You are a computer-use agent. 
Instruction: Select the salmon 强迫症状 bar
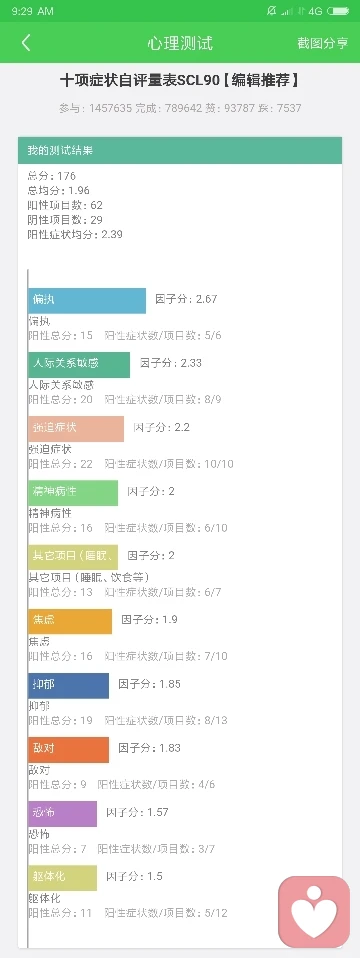(x=76, y=429)
